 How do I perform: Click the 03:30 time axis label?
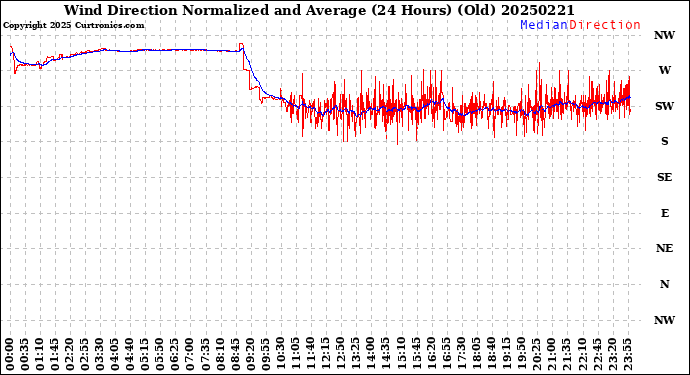(x=100, y=354)
